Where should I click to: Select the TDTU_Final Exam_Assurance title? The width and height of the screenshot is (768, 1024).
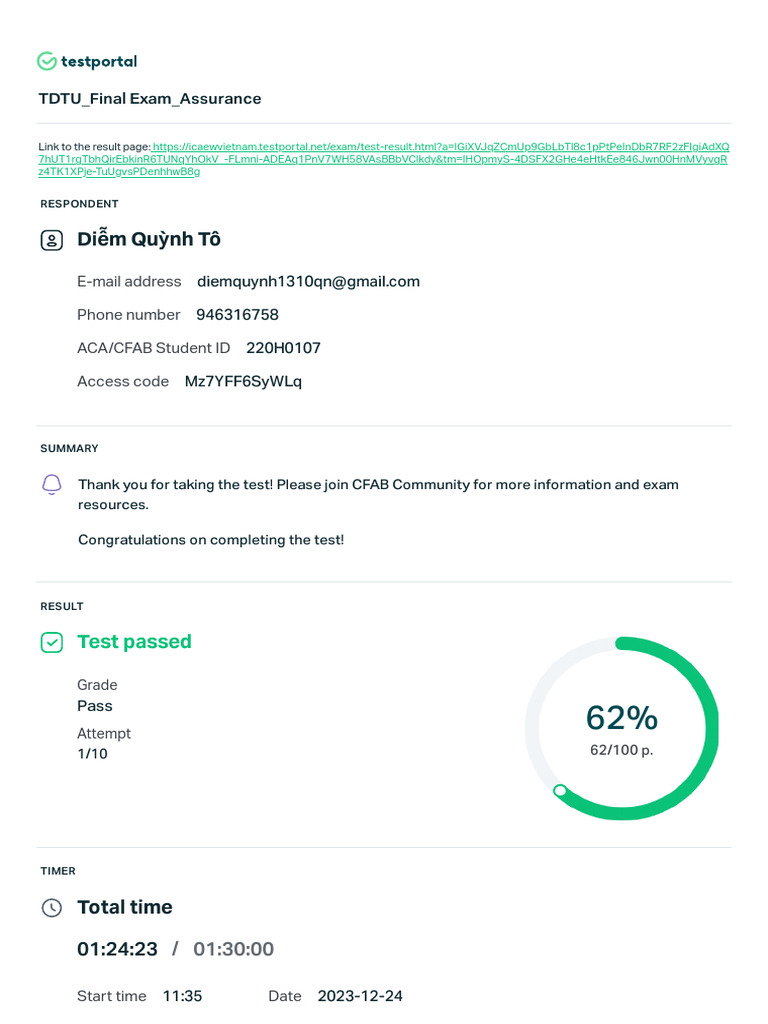point(150,98)
